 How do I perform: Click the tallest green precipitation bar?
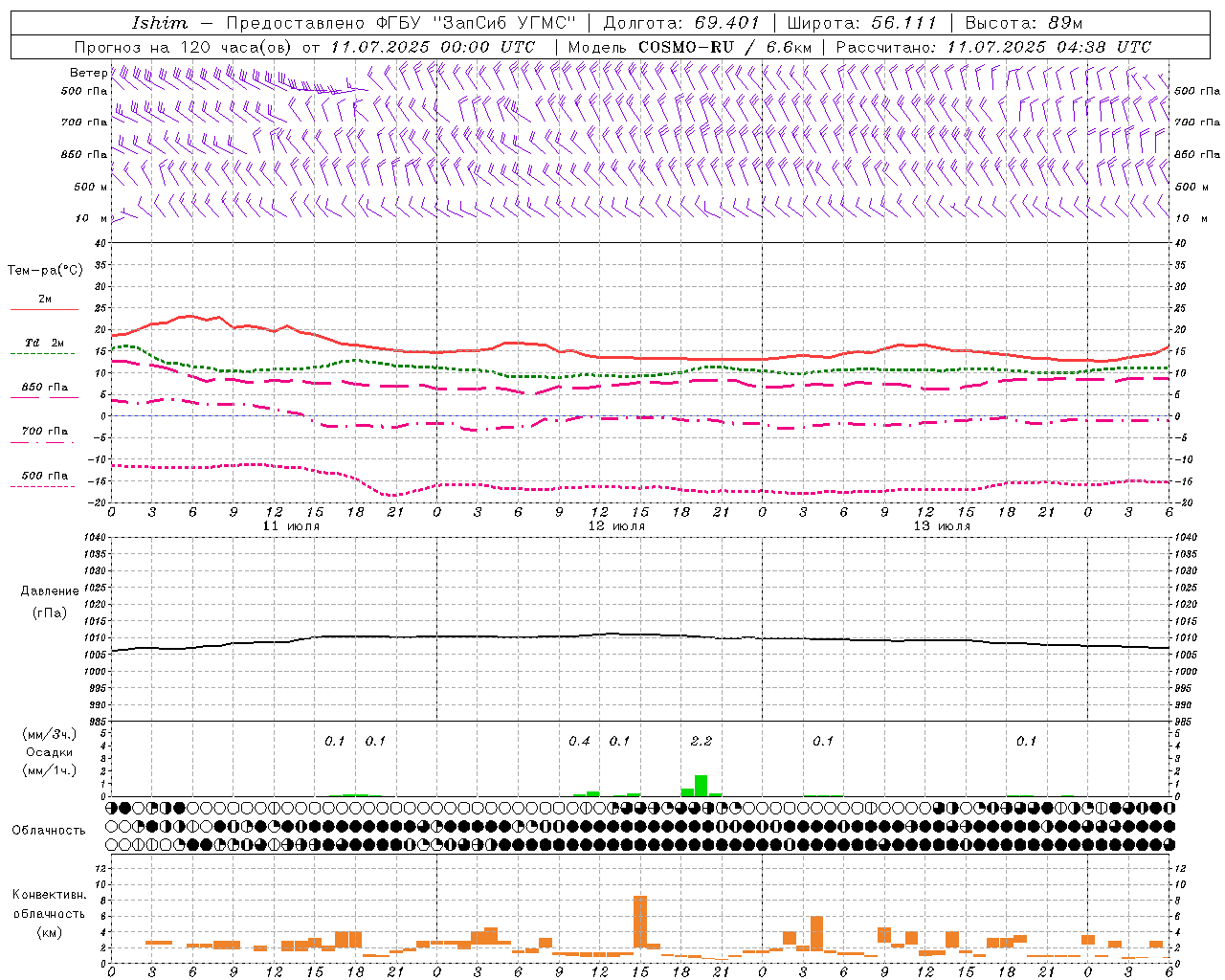click(x=702, y=786)
